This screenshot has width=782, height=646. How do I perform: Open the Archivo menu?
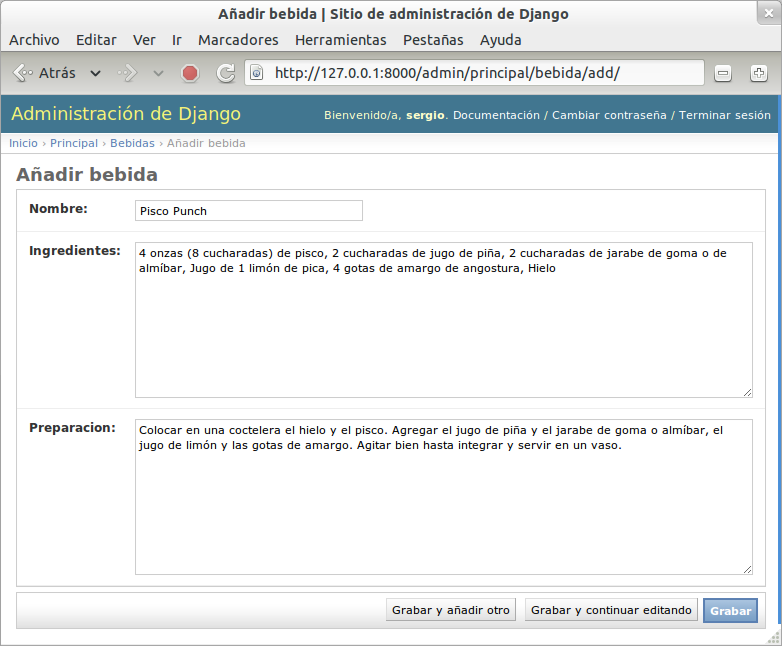(x=34, y=40)
